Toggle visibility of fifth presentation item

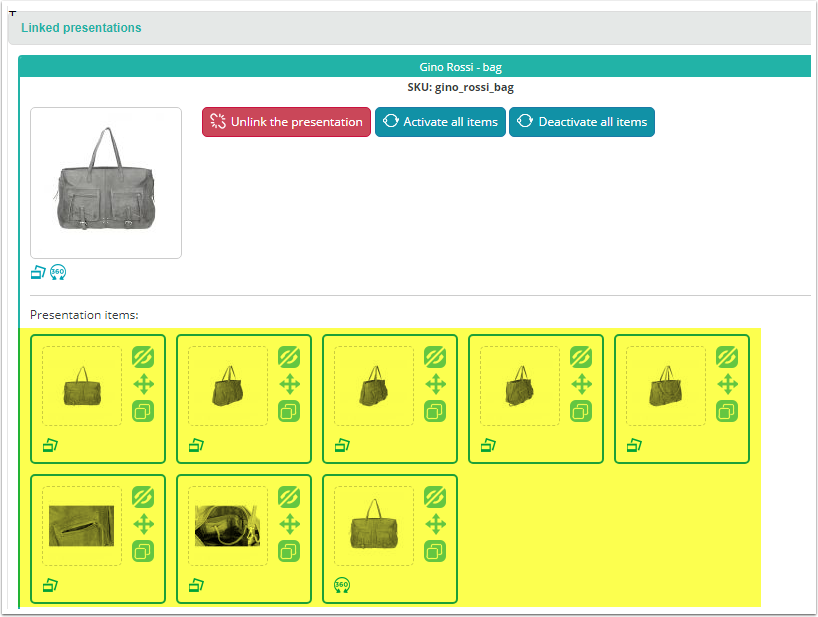(x=727, y=357)
